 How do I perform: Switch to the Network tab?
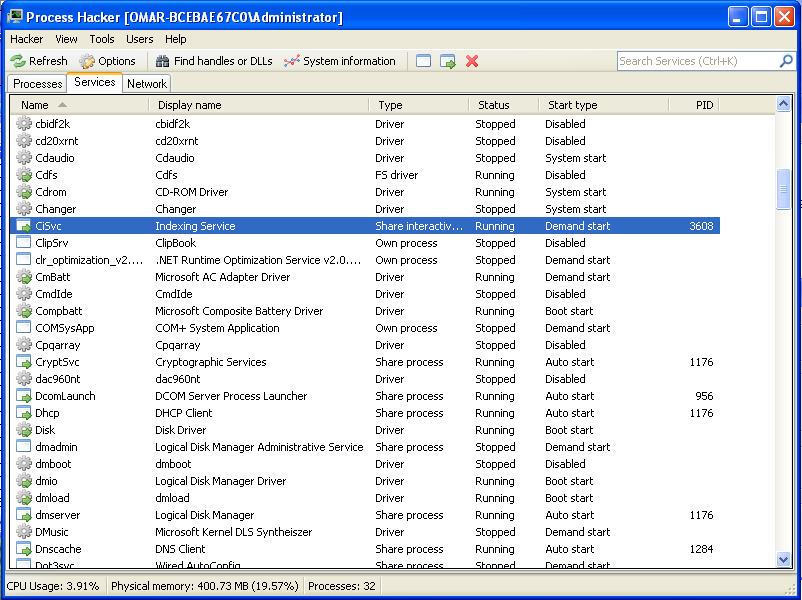(147, 84)
